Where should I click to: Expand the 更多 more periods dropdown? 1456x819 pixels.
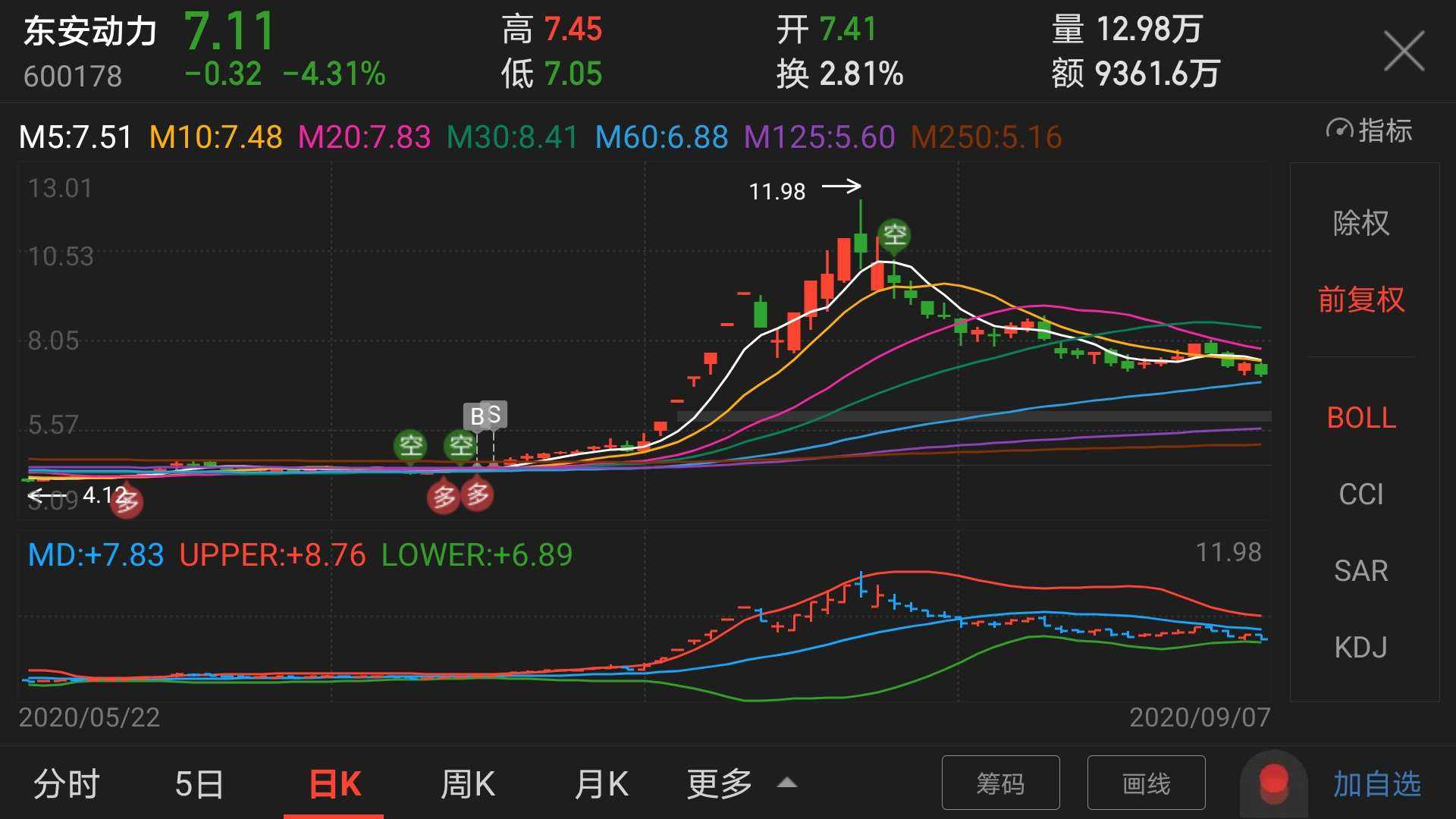(719, 784)
